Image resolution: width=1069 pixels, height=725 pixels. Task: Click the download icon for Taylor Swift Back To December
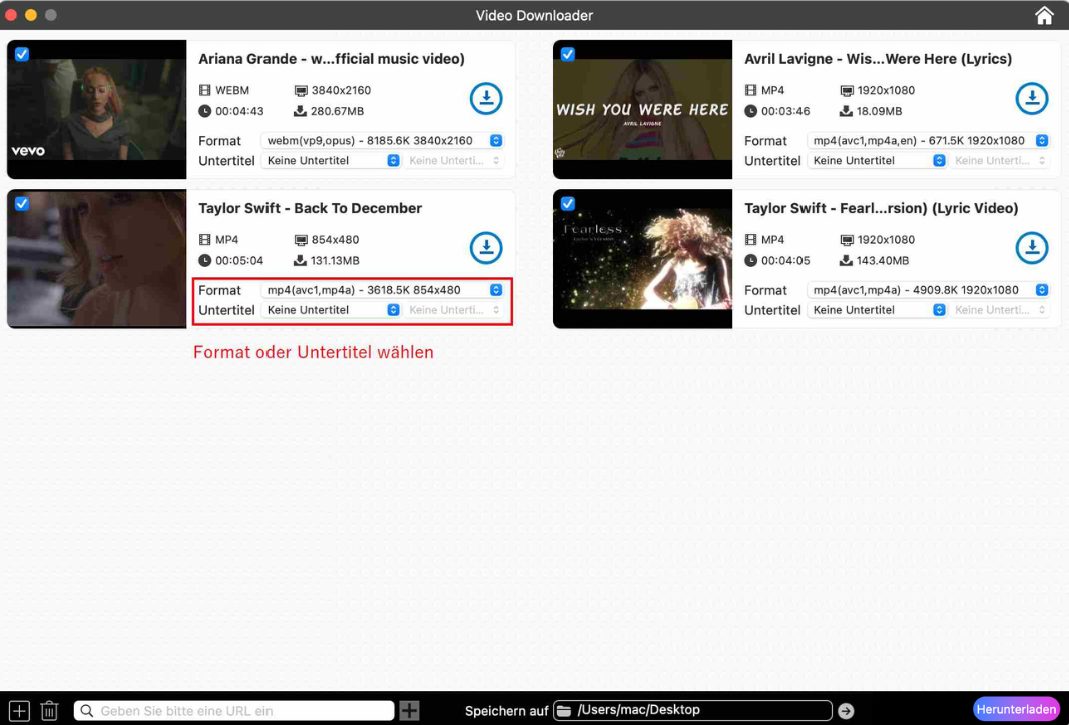(x=486, y=247)
